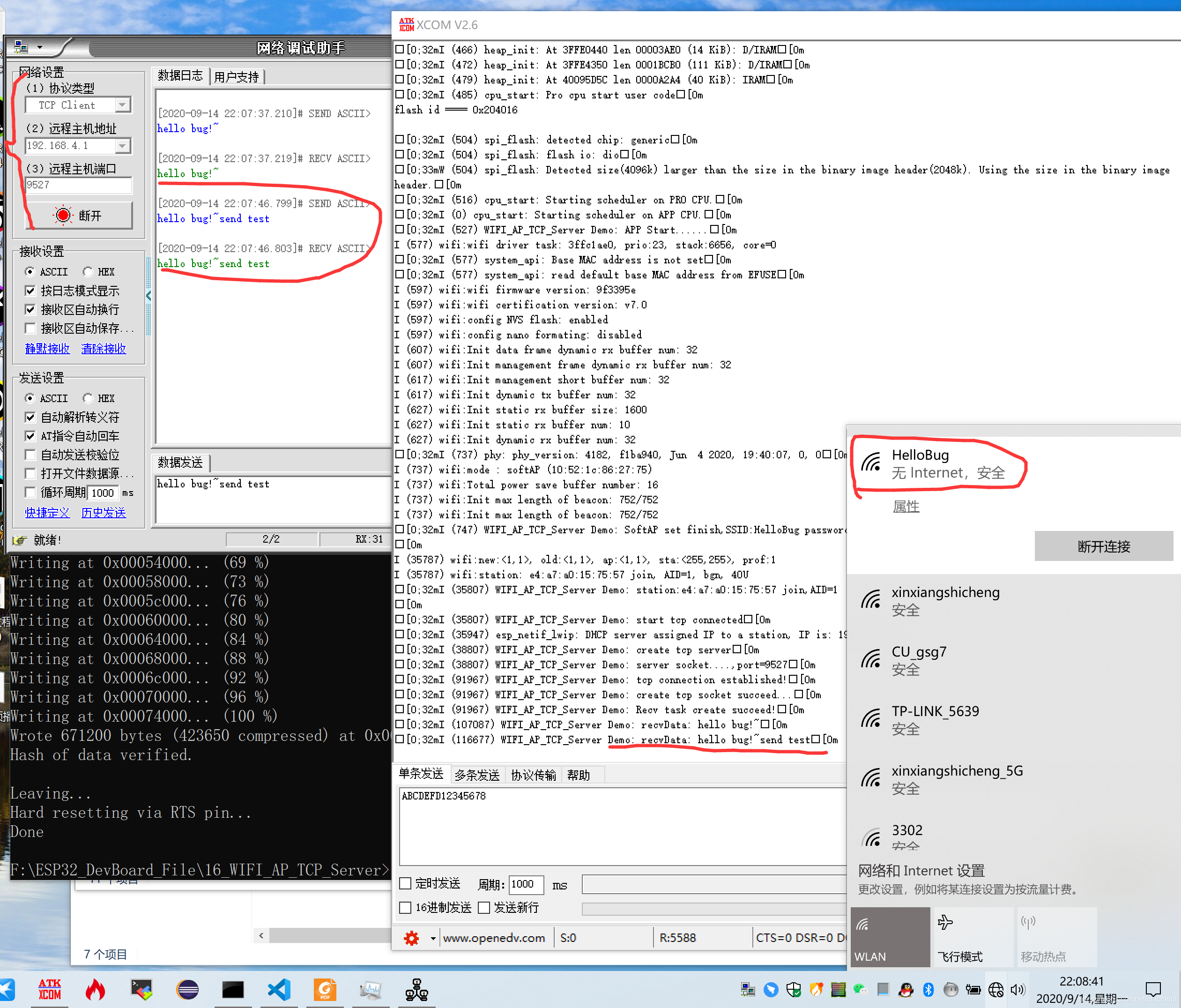This screenshot has width=1181, height=1008.
Task: Open the black command prompt taskbar icon
Action: (x=232, y=990)
